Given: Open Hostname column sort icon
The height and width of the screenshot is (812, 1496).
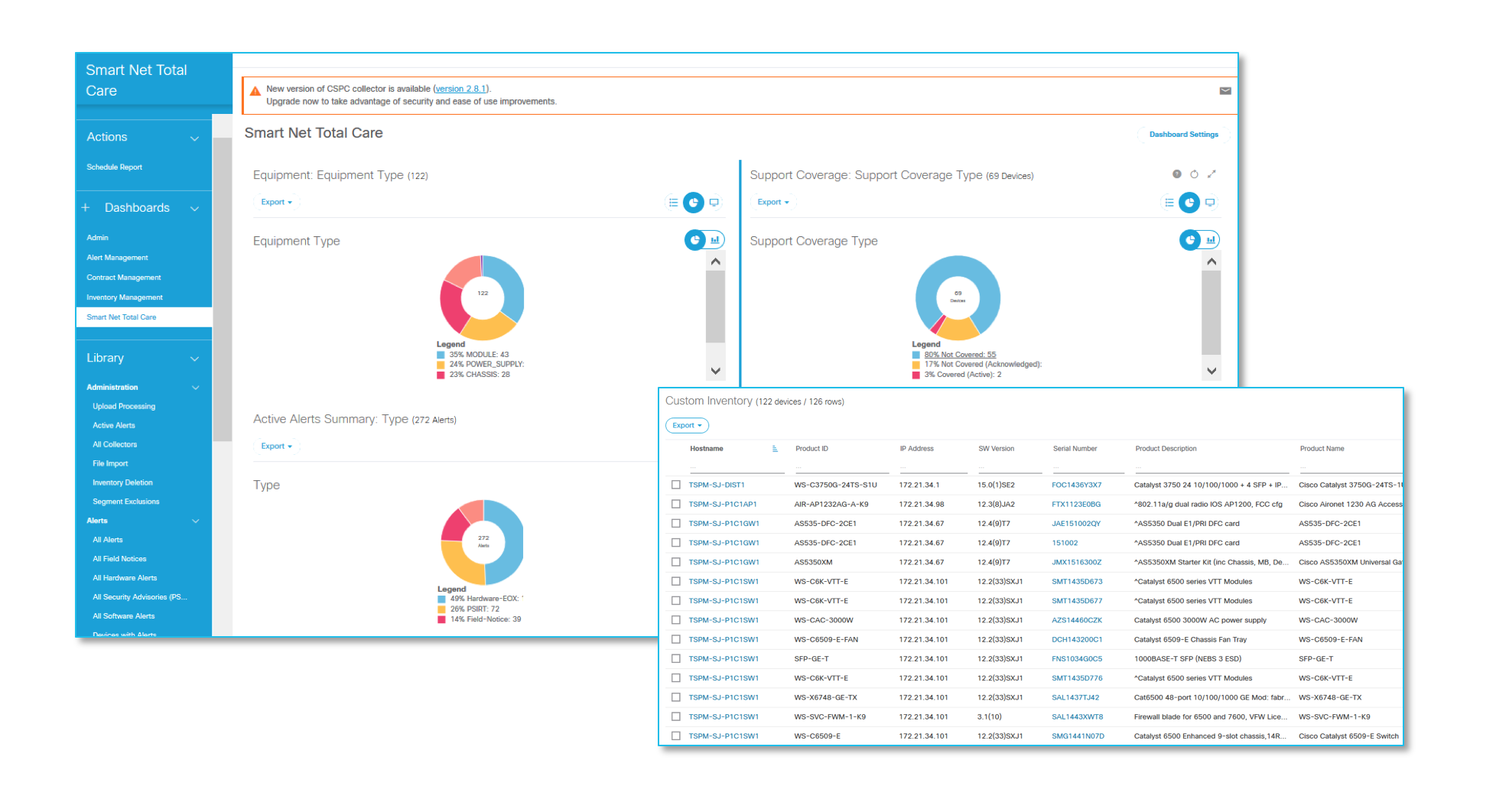Looking at the screenshot, I should [775, 449].
